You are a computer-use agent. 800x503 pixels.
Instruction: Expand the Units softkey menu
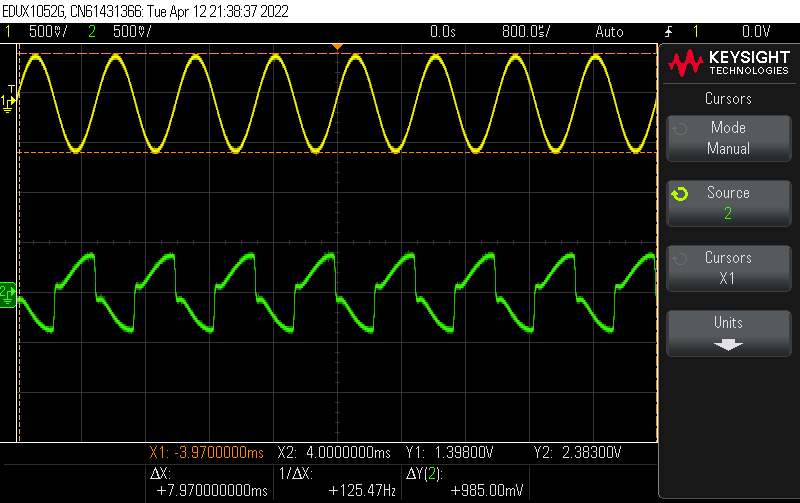pyautogui.click(x=728, y=333)
